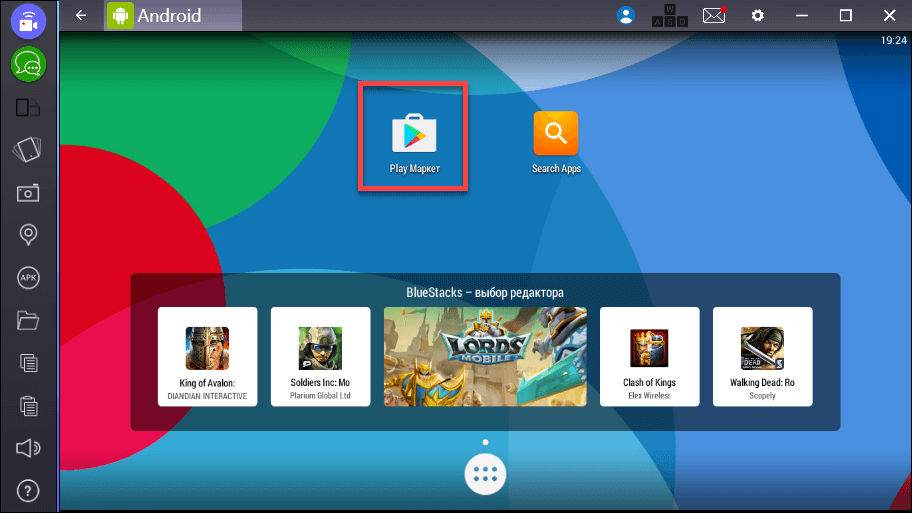Open the mail notifications envelope icon
This screenshot has height=513, width=912.
pos(713,15)
